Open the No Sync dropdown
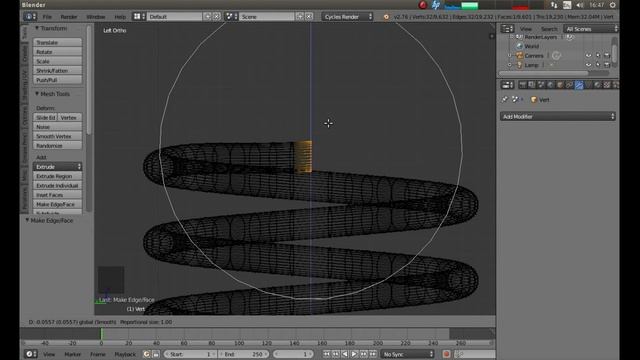640x360 pixels. tap(408, 354)
